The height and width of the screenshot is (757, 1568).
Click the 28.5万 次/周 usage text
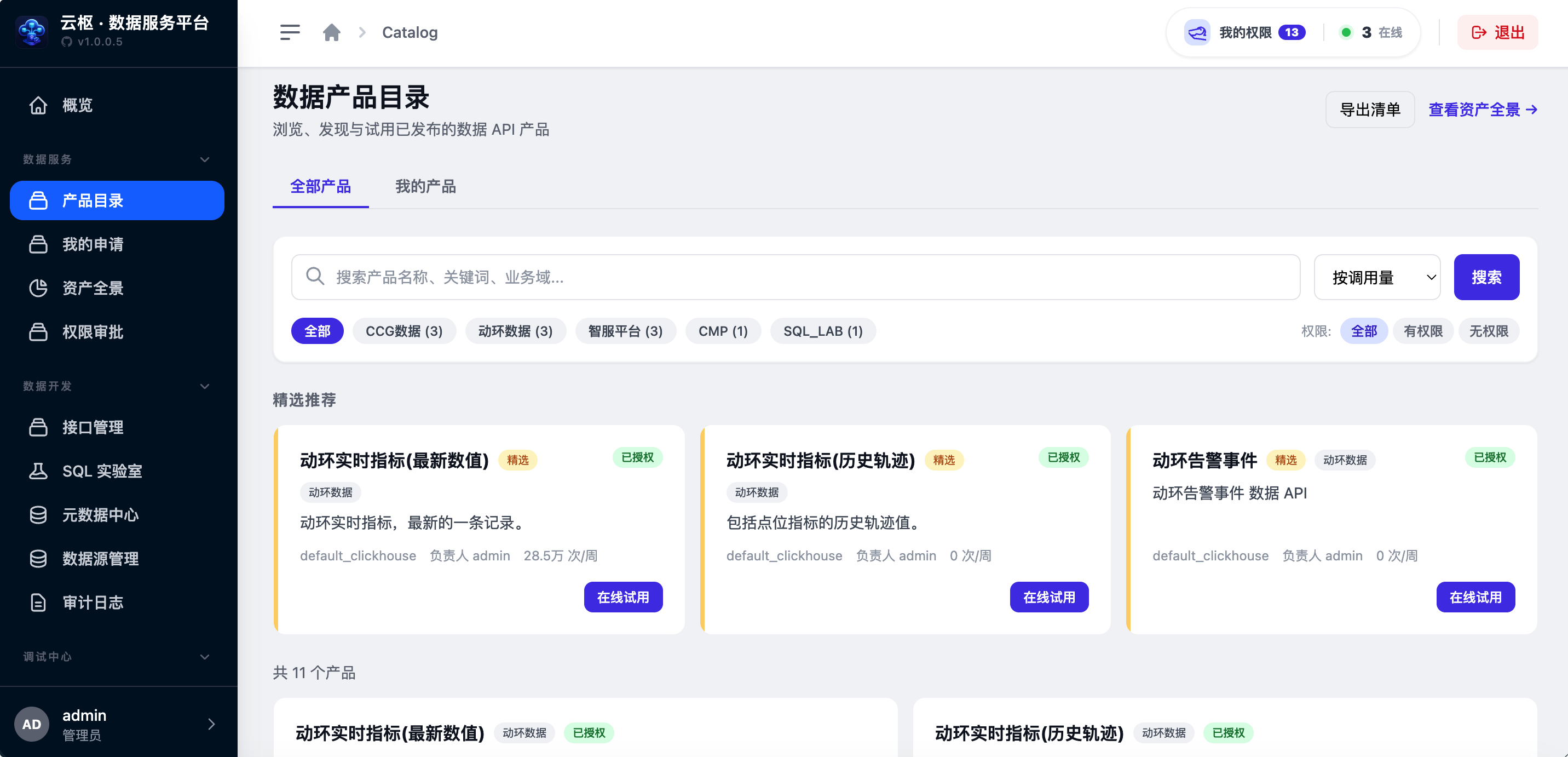pyautogui.click(x=560, y=555)
